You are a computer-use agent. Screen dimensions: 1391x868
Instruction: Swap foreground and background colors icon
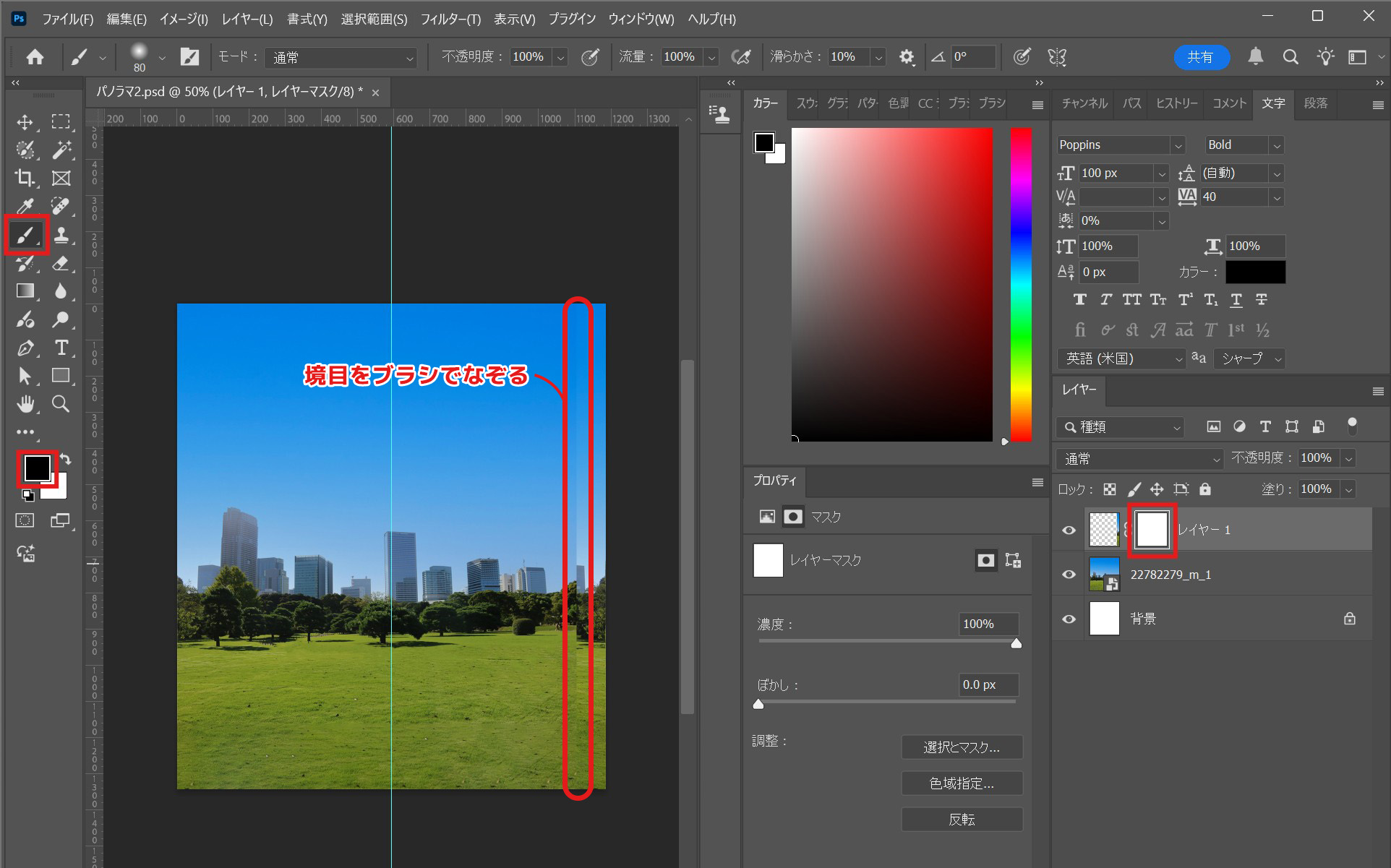(x=65, y=459)
